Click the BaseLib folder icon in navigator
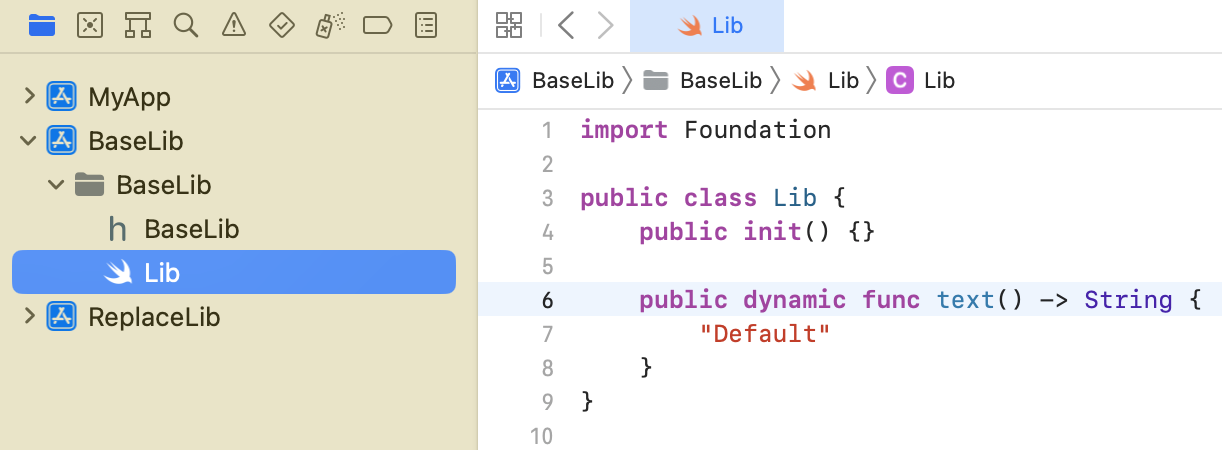The image size is (1222, 450). (x=90, y=184)
